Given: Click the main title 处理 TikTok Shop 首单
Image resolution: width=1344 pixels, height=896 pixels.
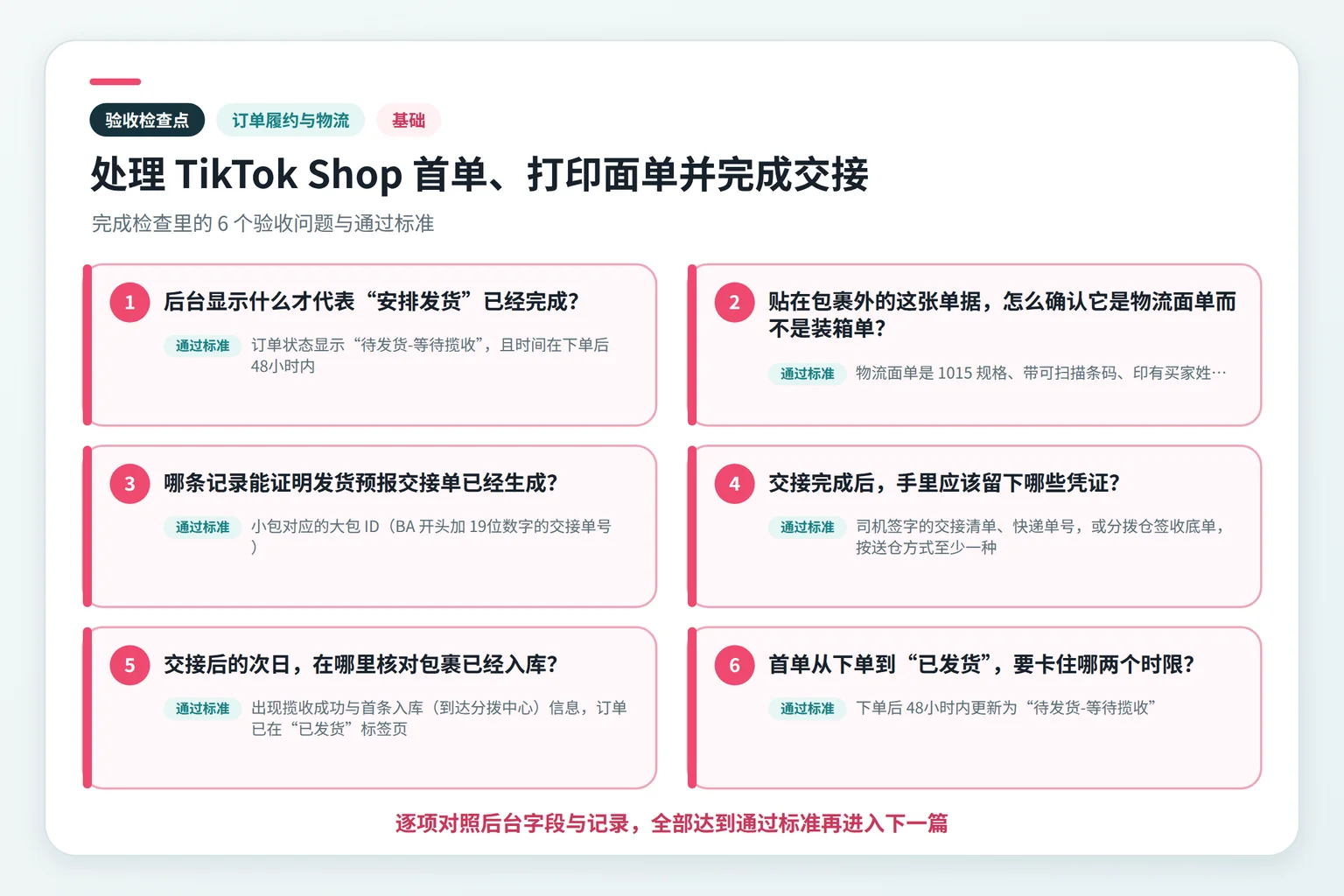Looking at the screenshot, I should pyautogui.click(x=479, y=174).
